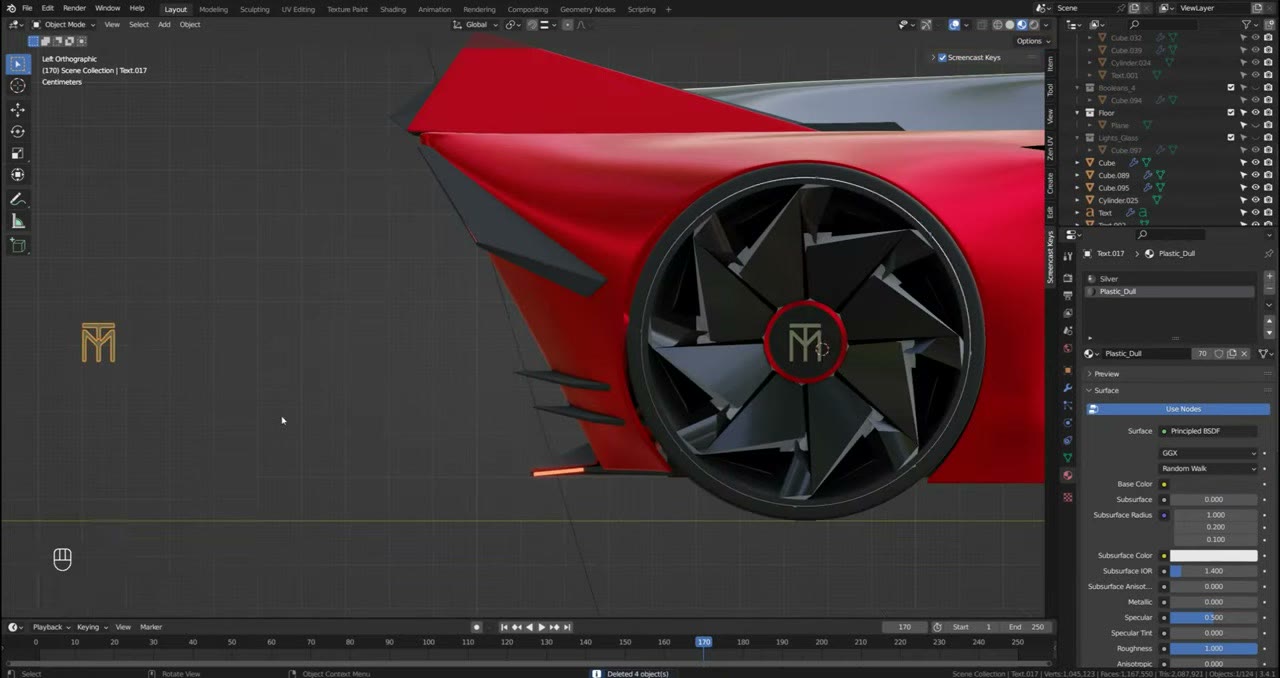Open the Render menu
This screenshot has height=678, width=1280.
(74, 8)
